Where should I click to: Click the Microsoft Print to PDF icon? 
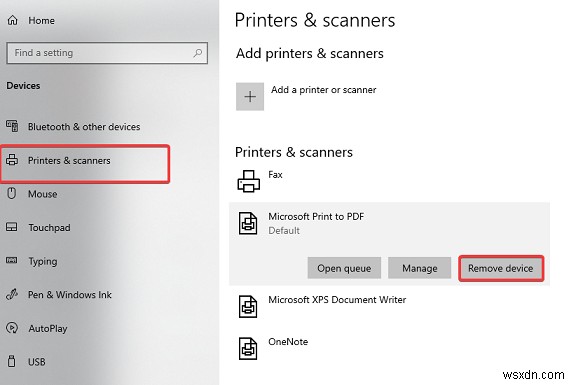click(248, 223)
